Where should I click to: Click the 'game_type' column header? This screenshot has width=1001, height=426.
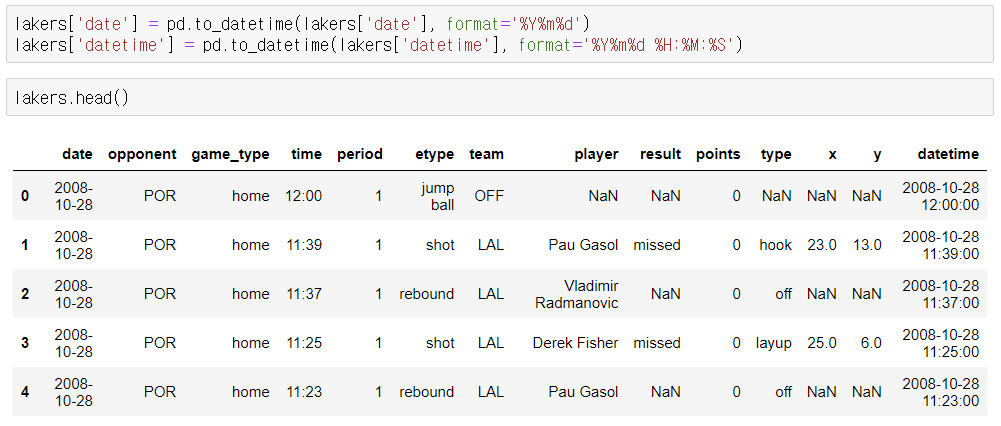230,154
